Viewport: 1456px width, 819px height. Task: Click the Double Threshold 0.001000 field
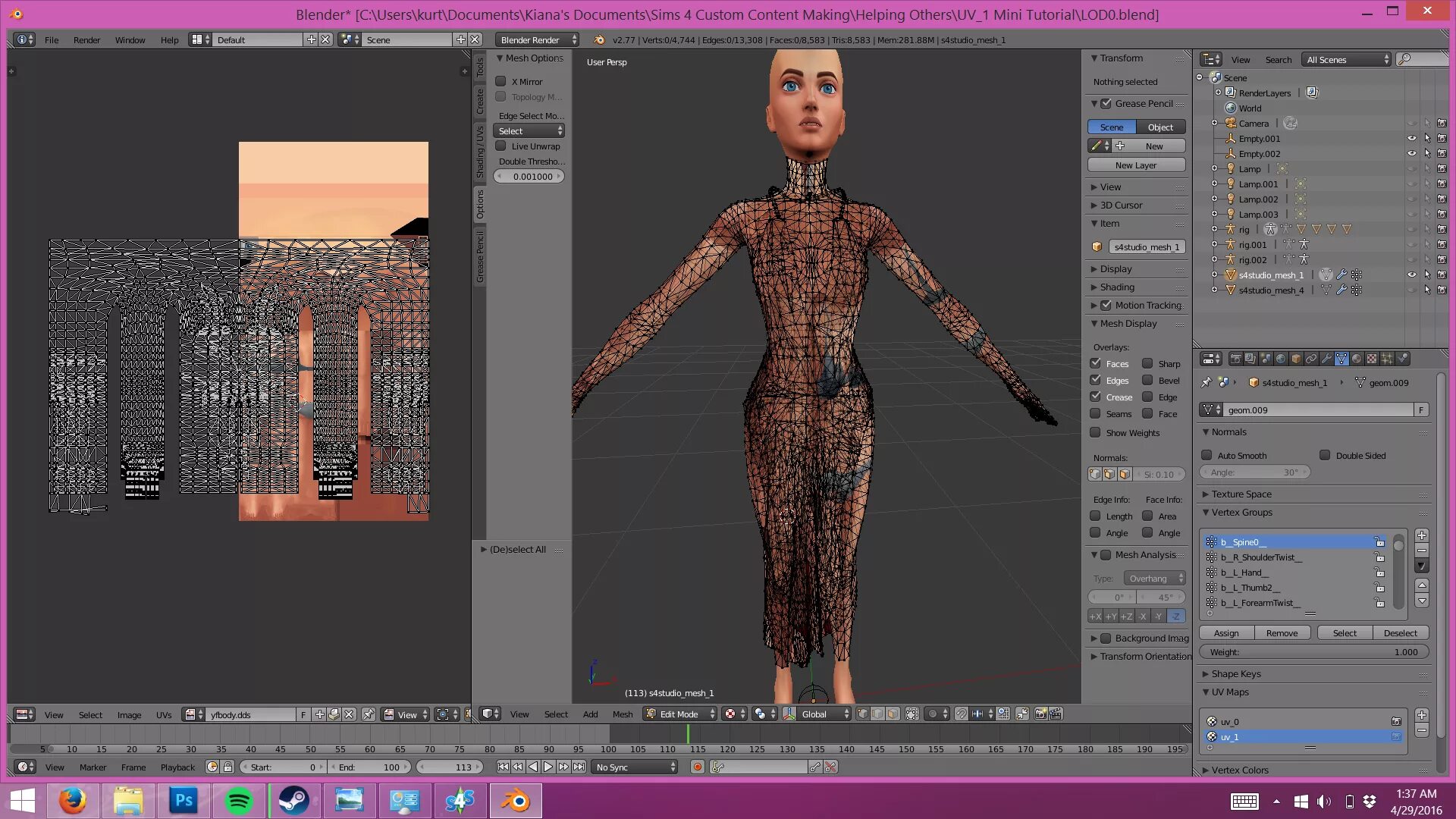point(529,176)
